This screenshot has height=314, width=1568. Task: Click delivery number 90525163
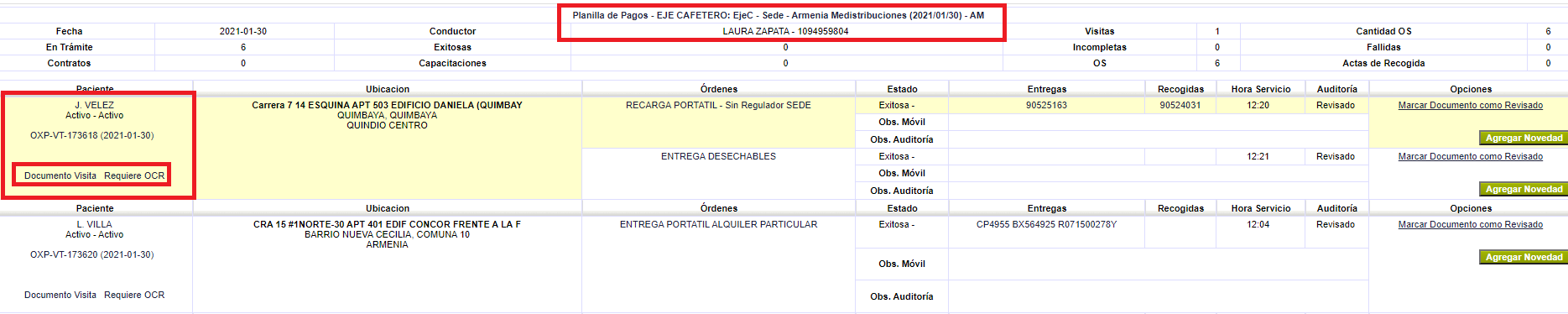point(1046,105)
